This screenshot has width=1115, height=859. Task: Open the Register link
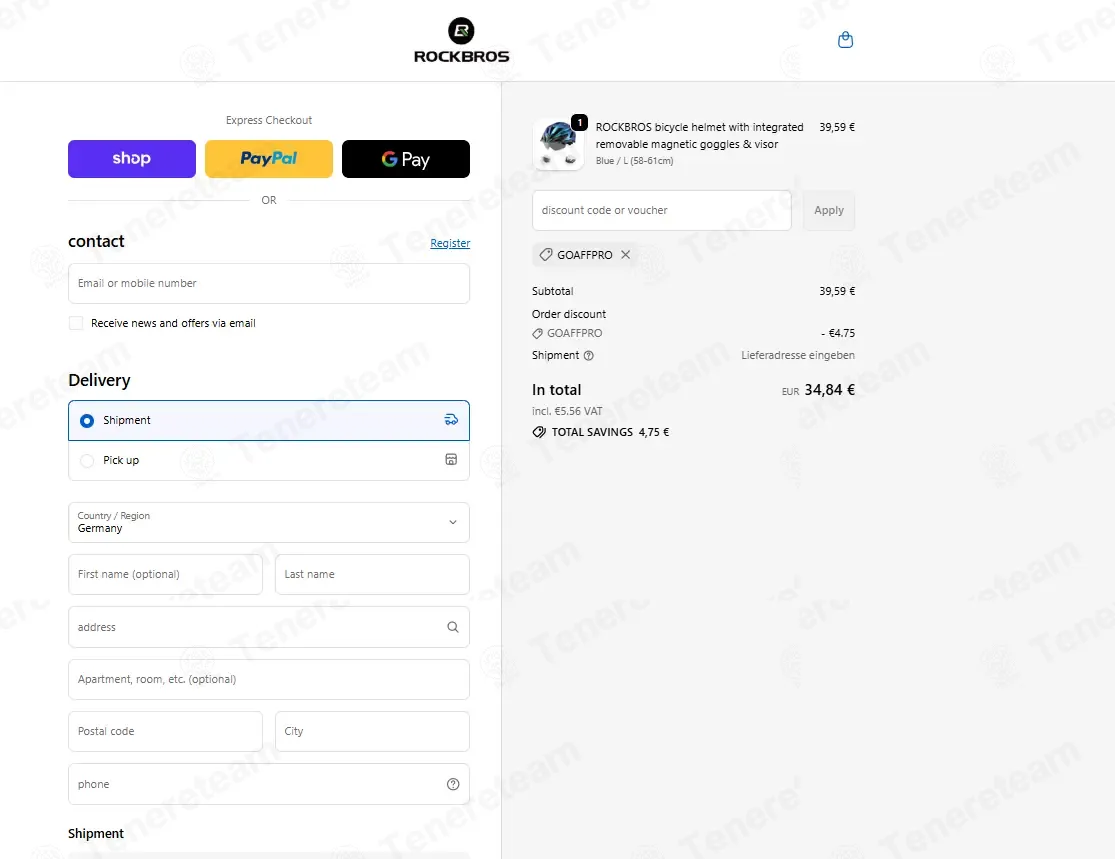tap(450, 243)
